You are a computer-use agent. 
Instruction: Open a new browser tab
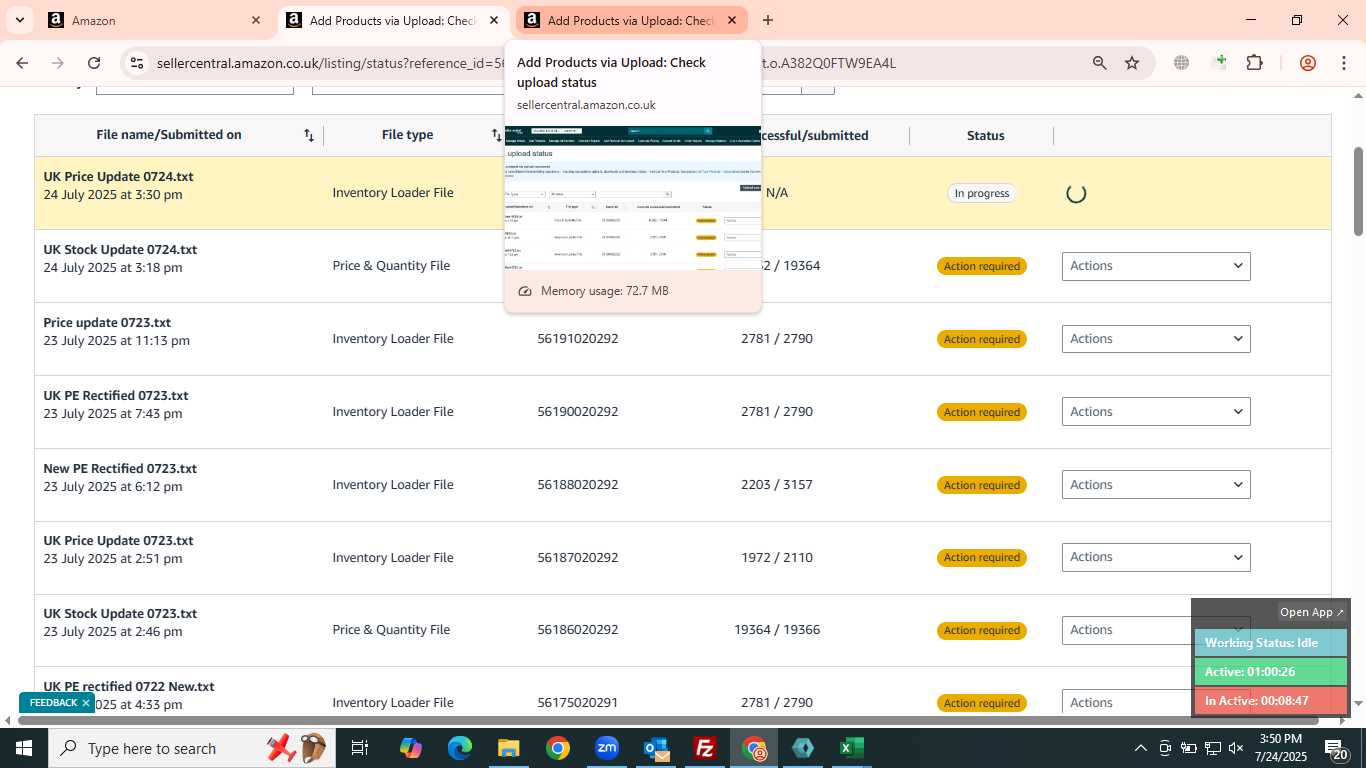768,20
